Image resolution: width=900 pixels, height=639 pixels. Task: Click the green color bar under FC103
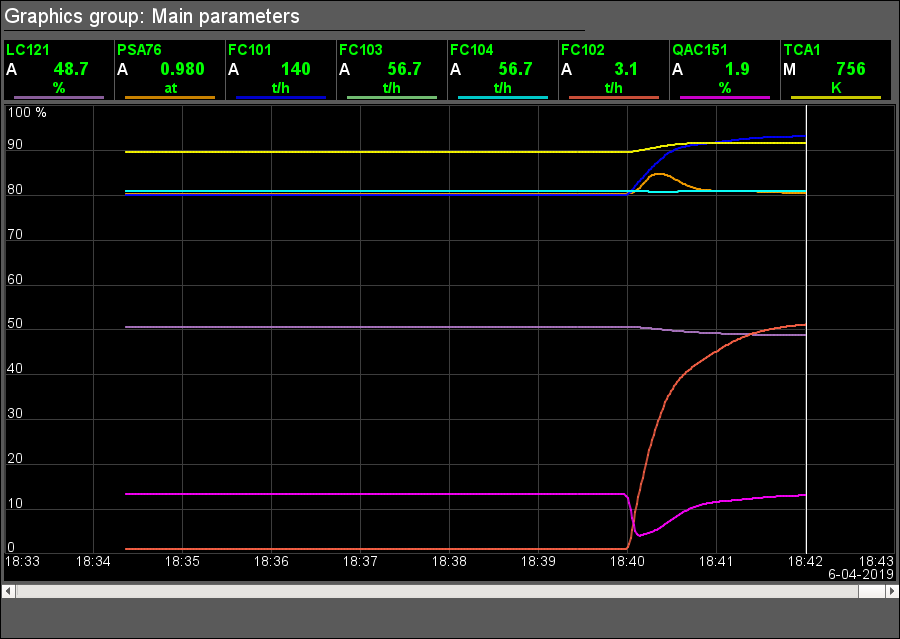click(391, 98)
